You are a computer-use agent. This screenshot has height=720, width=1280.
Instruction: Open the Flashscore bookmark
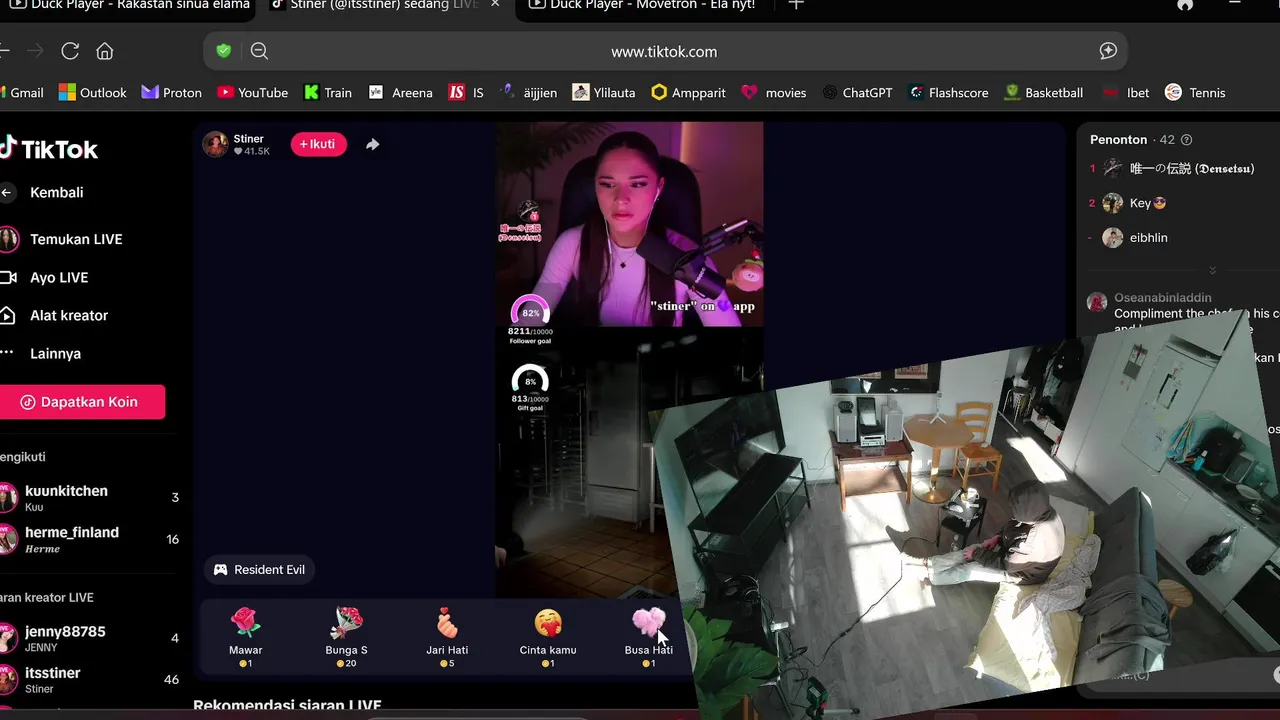tap(948, 92)
